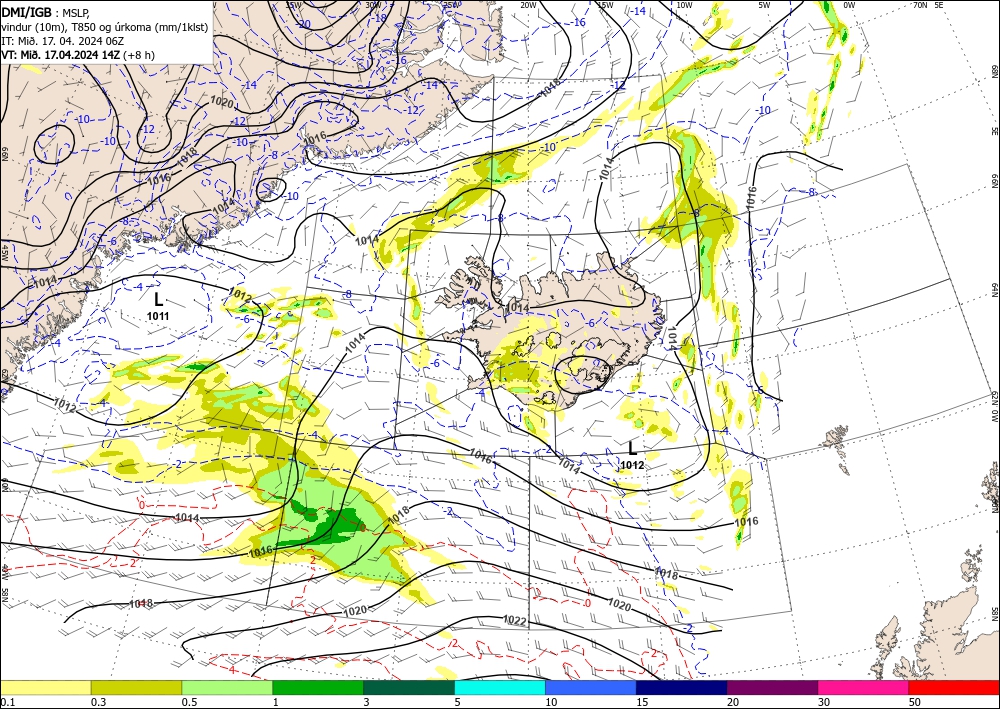Click the 'DMI/IGB : MSLP,' title line
The width and height of the screenshot is (1000, 709).
pos(45,11)
